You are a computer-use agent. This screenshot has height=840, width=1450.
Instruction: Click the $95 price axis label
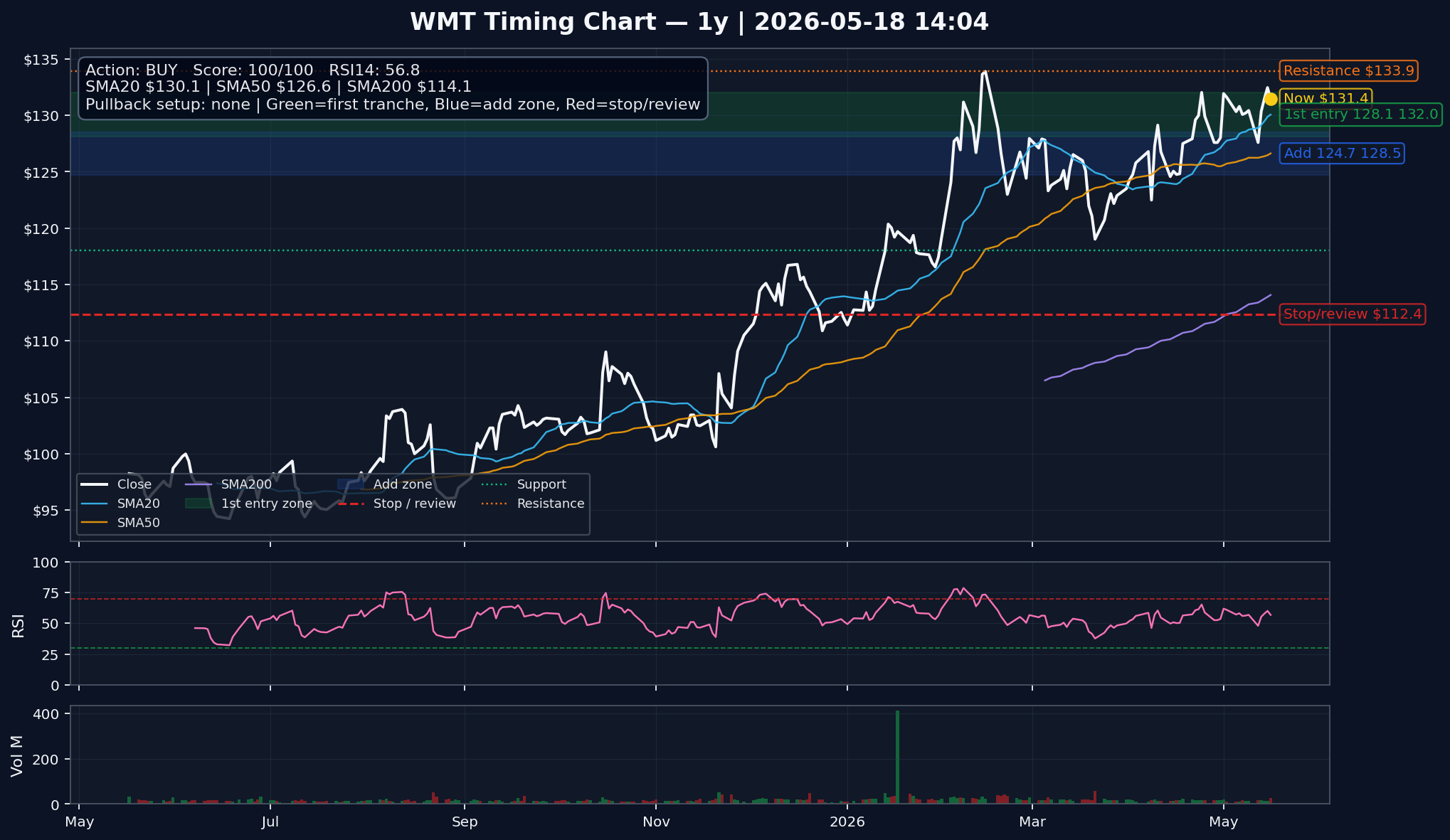[x=46, y=511]
